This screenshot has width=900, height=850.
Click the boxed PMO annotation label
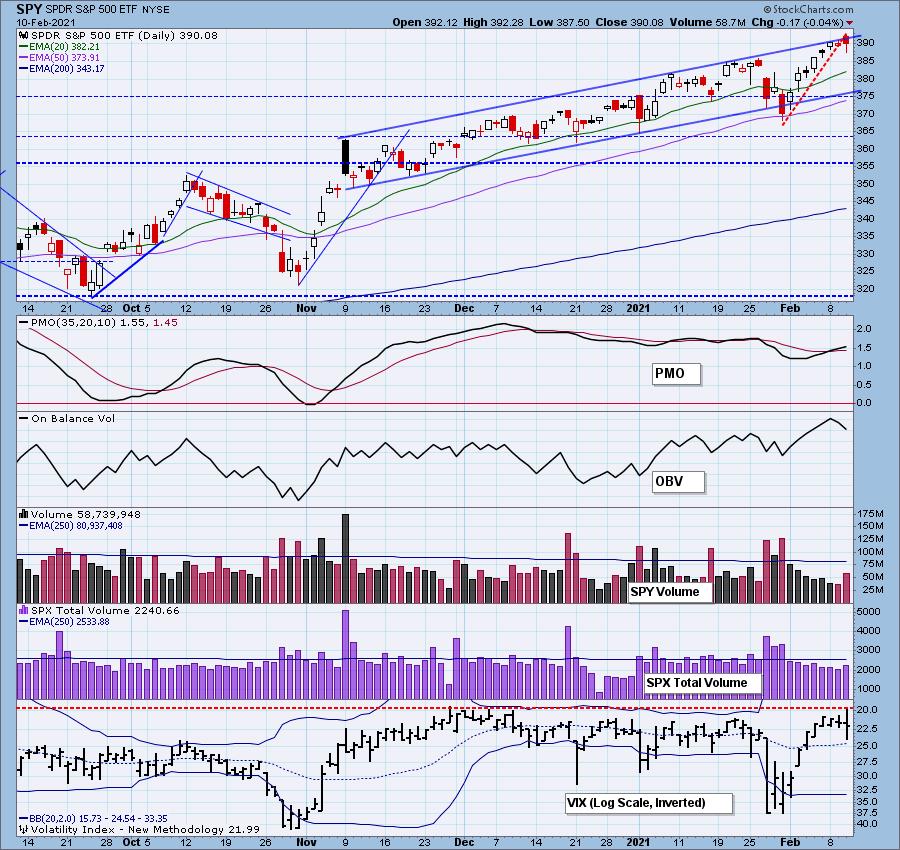676,374
